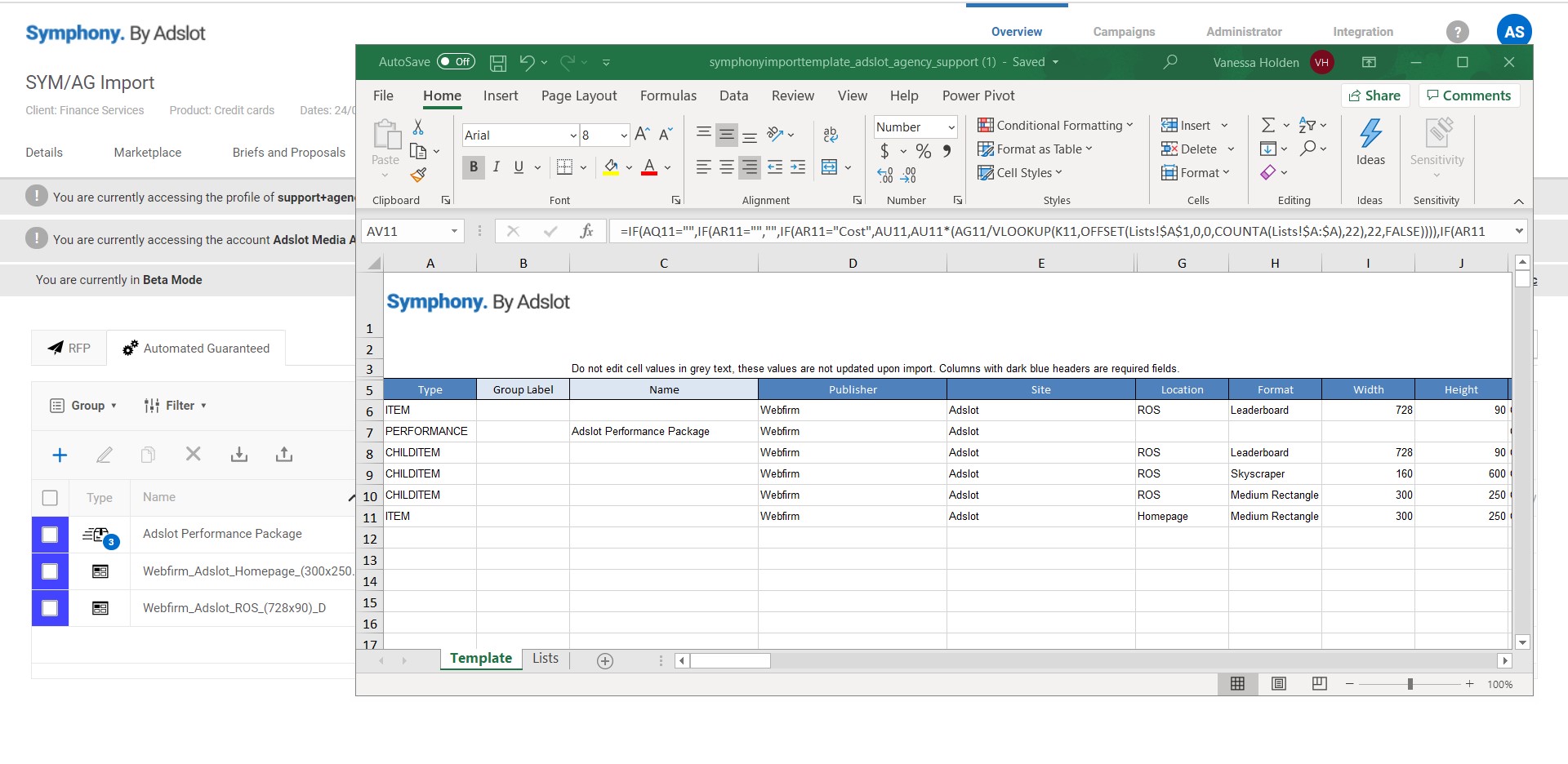Open the Marketplace link in Symphony
The width and height of the screenshot is (1568, 764).
point(148,153)
